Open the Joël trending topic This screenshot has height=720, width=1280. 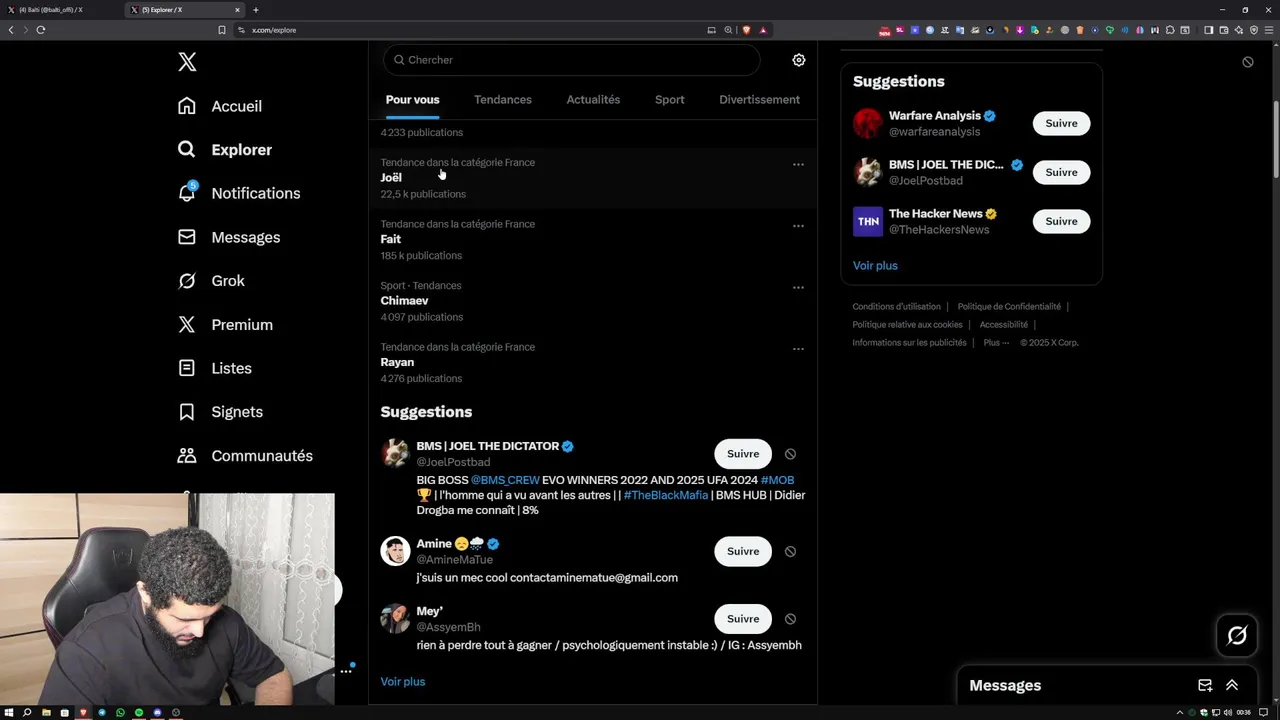592,178
